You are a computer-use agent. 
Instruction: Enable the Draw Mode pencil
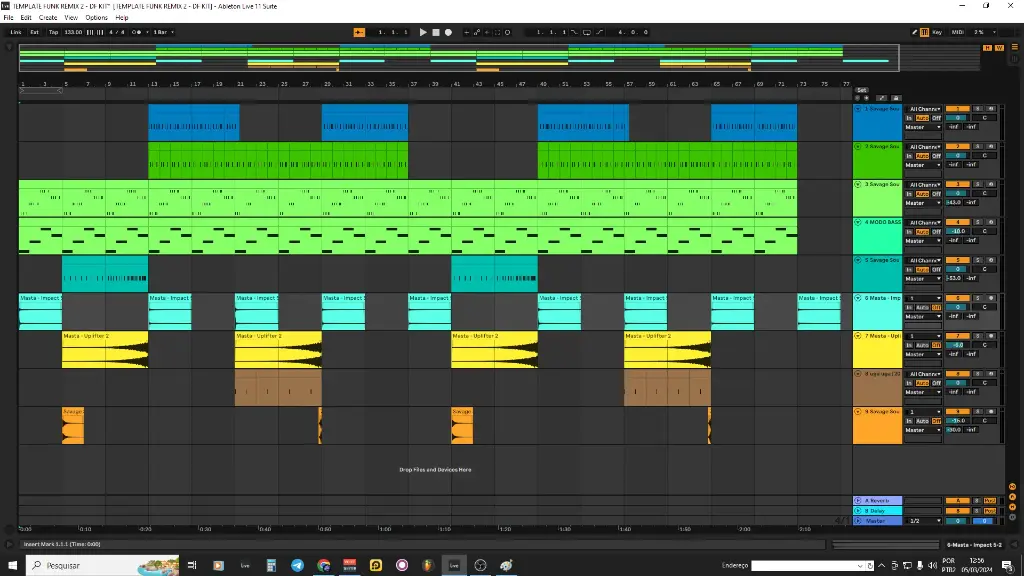point(914,32)
